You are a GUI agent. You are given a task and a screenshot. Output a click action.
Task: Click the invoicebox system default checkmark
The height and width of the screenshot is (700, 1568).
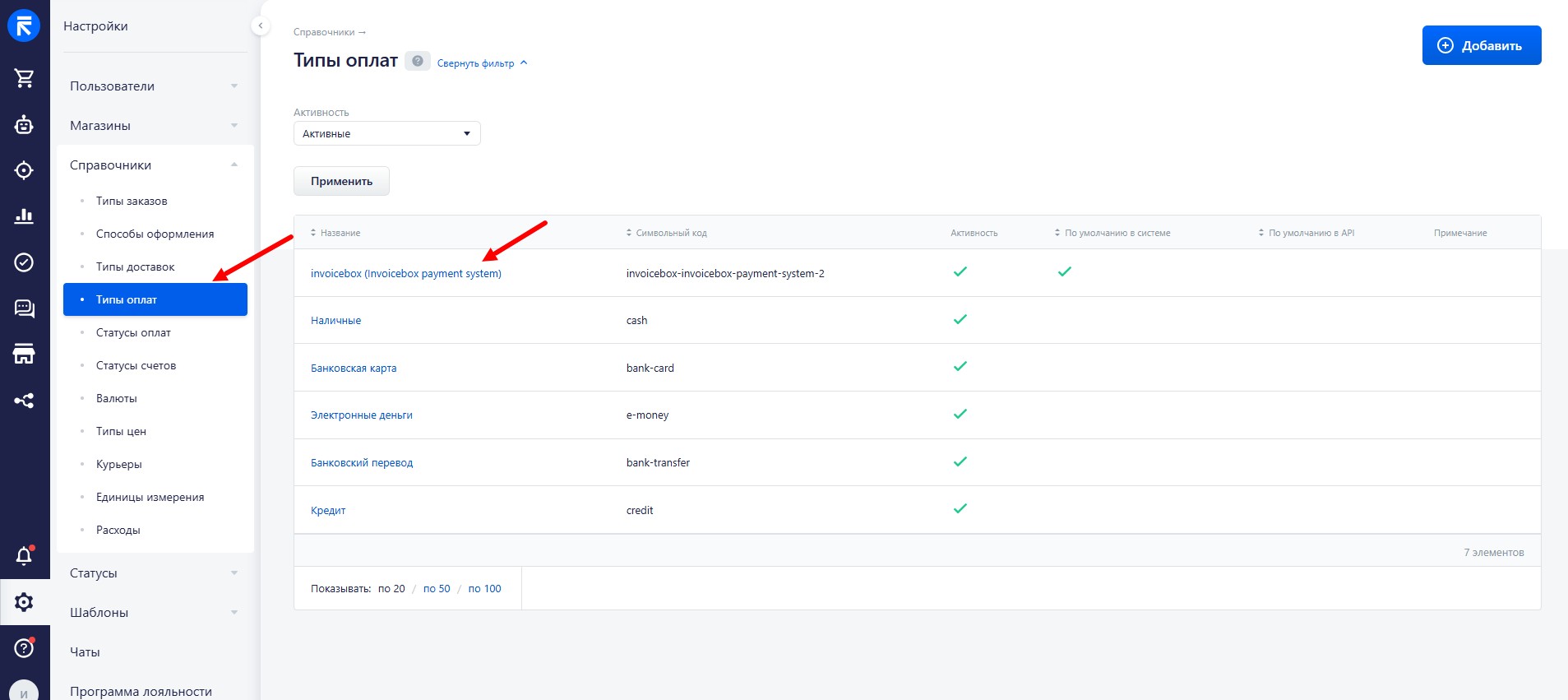click(x=1064, y=271)
